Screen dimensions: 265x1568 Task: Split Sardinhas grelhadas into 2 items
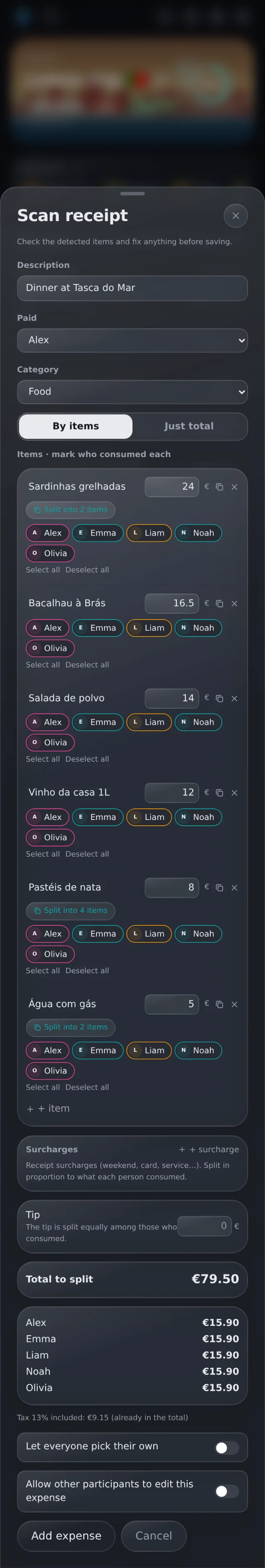pos(71,510)
